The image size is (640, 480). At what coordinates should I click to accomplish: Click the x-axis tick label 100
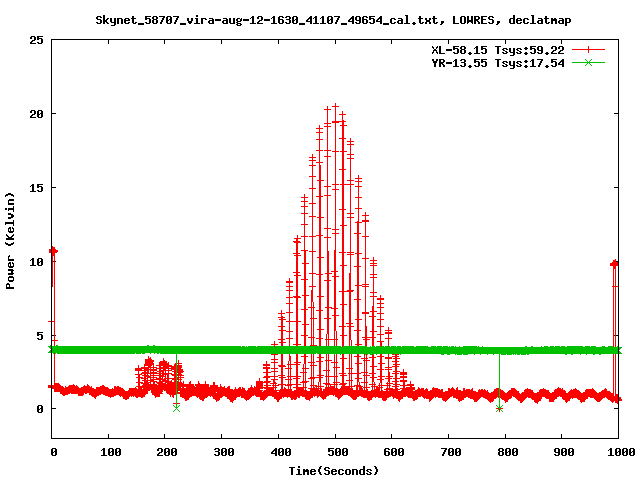(x=111, y=452)
